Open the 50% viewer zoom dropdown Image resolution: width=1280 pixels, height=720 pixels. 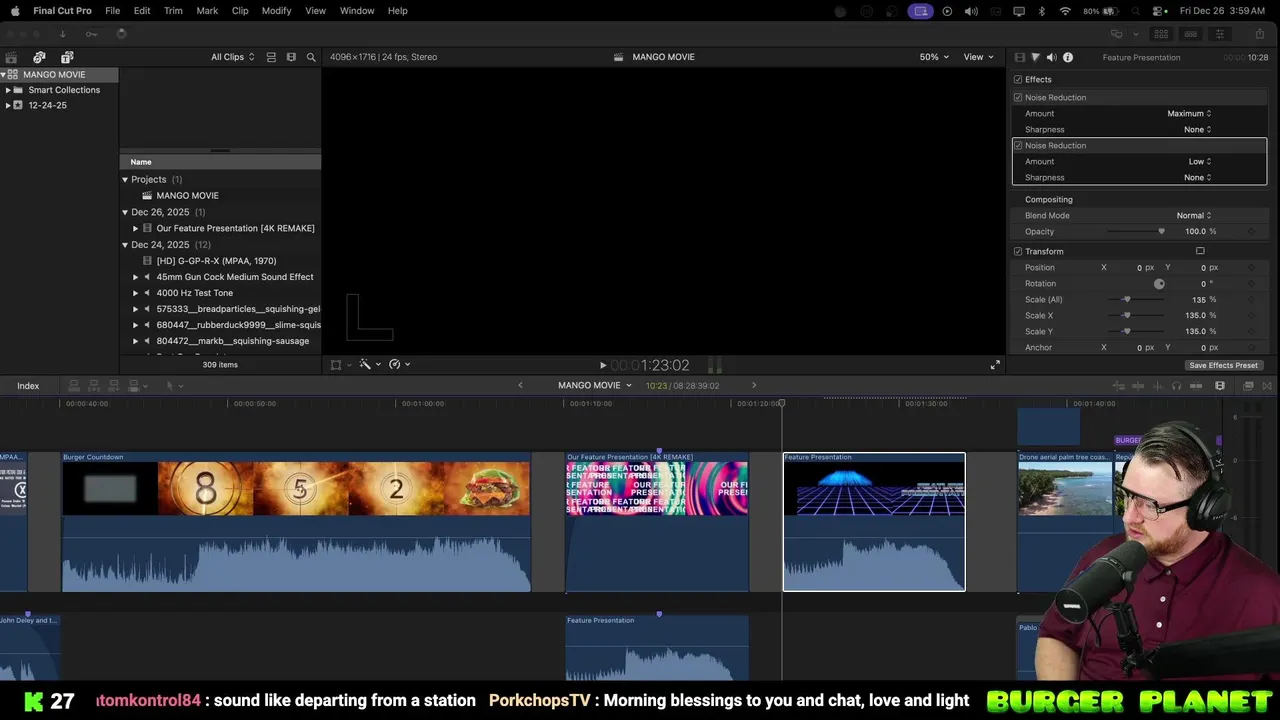(x=934, y=57)
